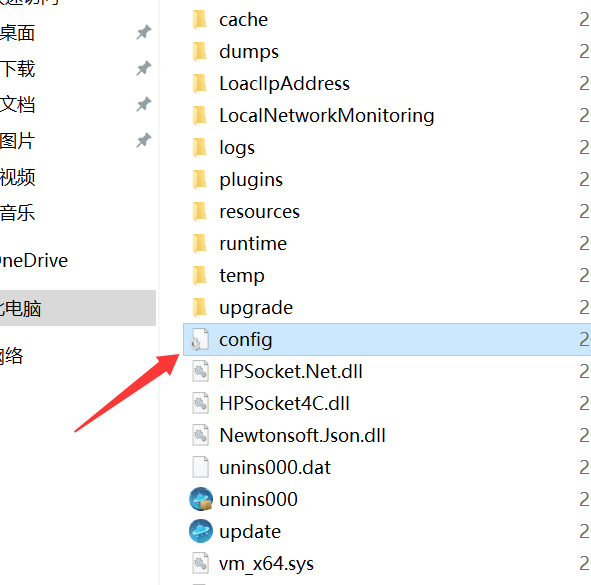The height and width of the screenshot is (585, 591).
Task: Select 视频 in the sidebar
Action: click(18, 177)
